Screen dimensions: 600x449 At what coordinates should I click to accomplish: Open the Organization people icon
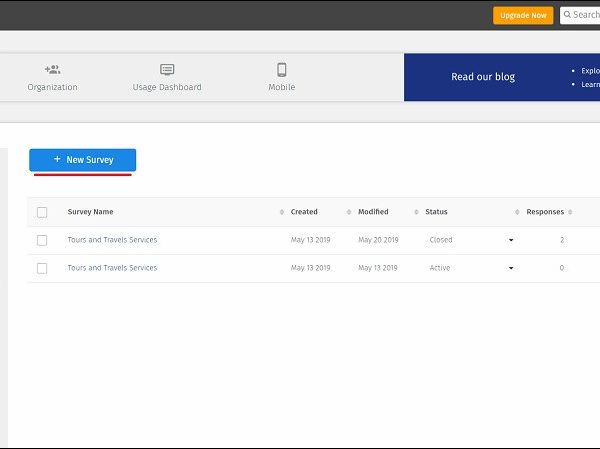coord(52,70)
